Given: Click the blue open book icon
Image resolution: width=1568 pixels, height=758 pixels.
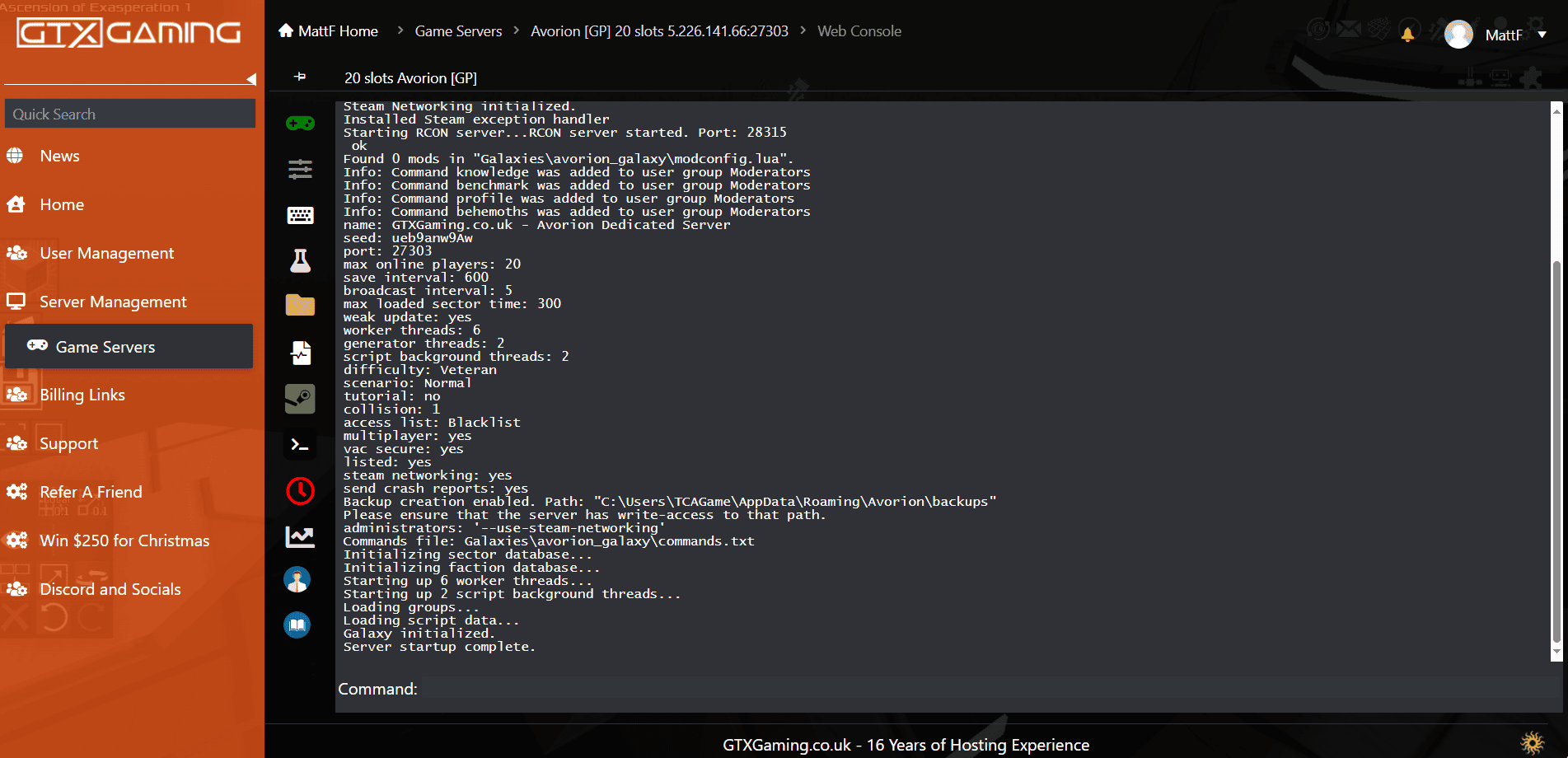Looking at the screenshot, I should [x=297, y=625].
